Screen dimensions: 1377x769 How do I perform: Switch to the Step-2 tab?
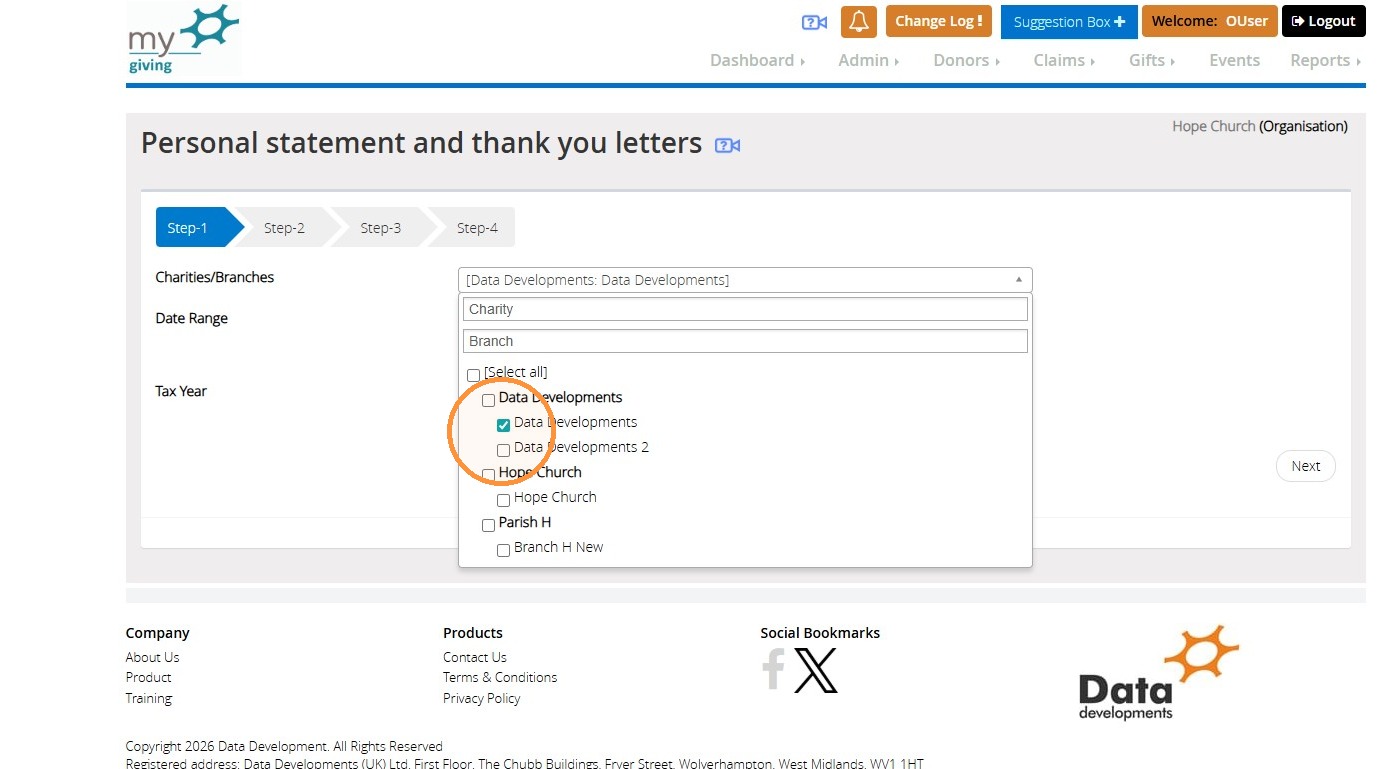[x=284, y=228]
